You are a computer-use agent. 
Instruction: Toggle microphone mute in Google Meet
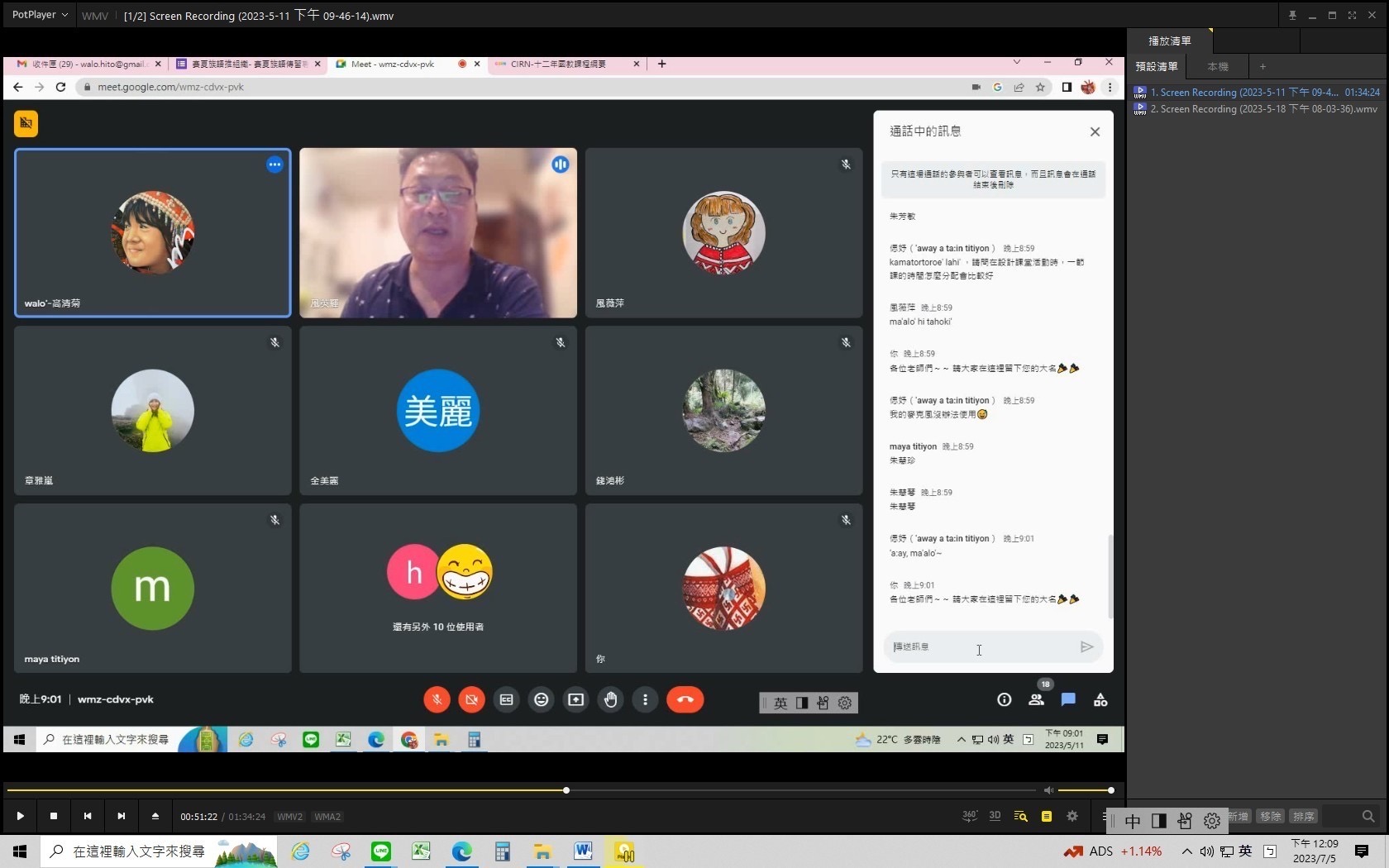(x=437, y=699)
